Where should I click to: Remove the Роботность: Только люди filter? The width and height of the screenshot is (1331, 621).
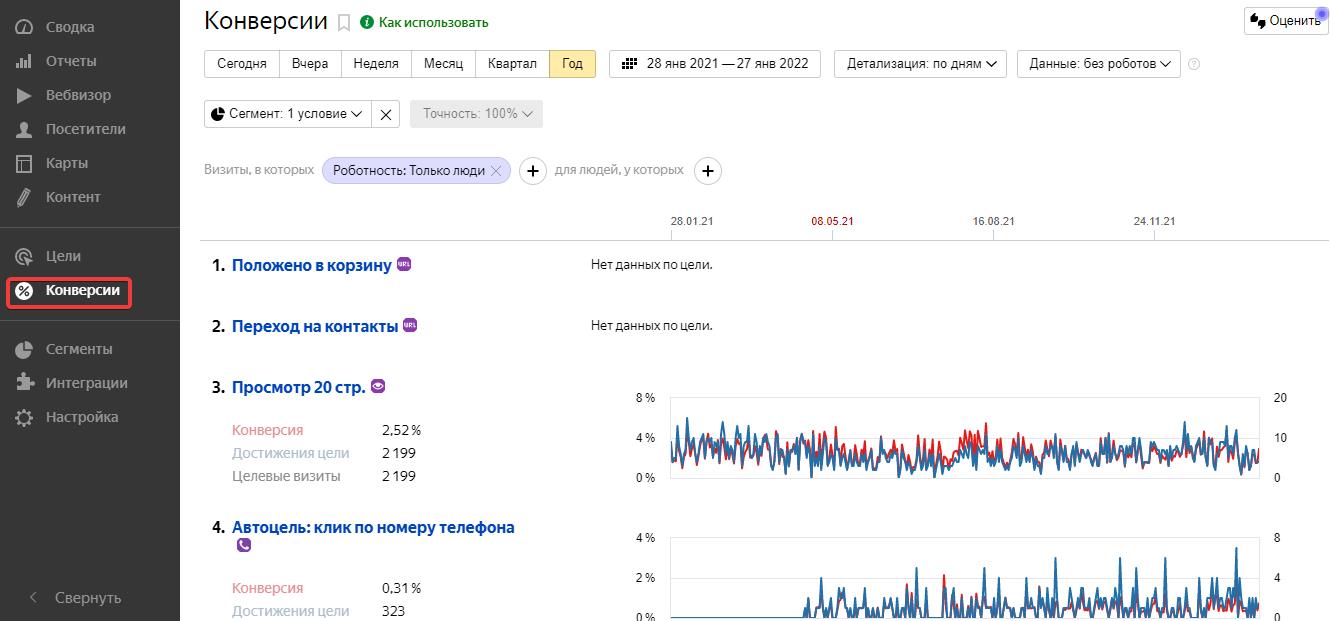tap(494, 171)
